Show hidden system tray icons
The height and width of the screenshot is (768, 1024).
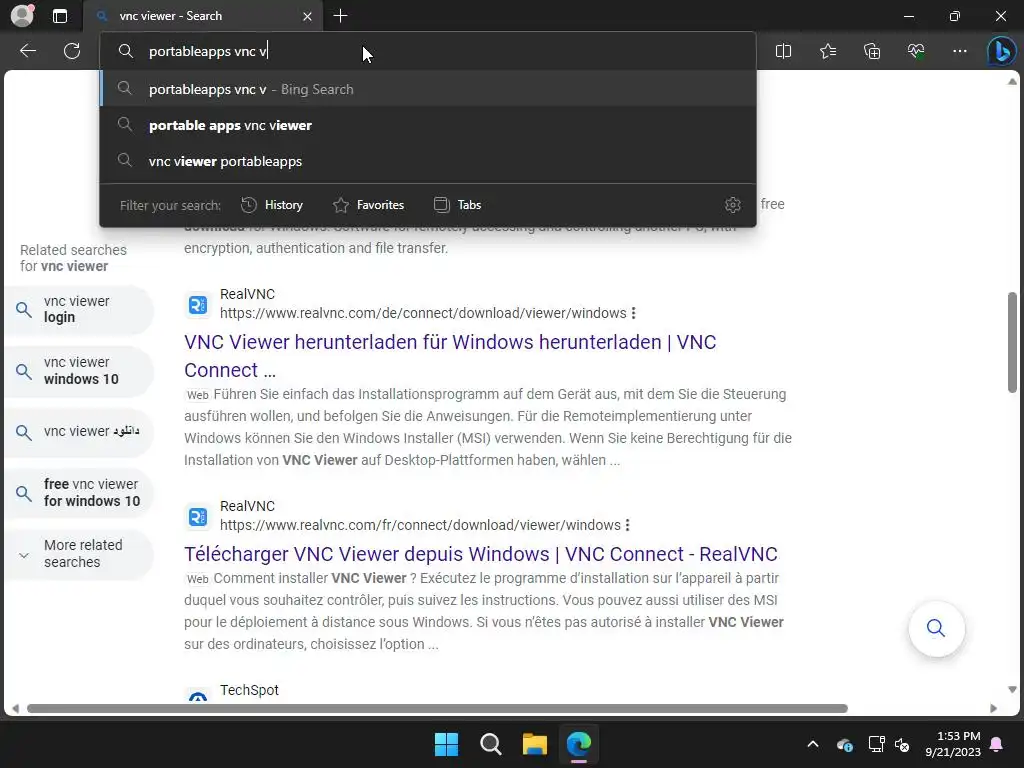coord(813,744)
